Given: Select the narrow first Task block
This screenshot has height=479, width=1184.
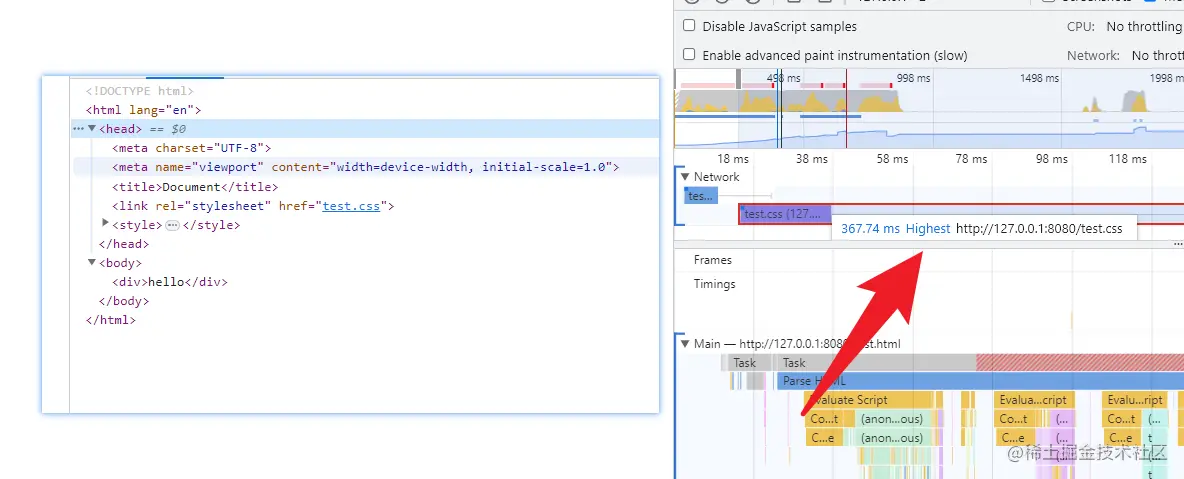Looking at the screenshot, I should tap(745, 363).
